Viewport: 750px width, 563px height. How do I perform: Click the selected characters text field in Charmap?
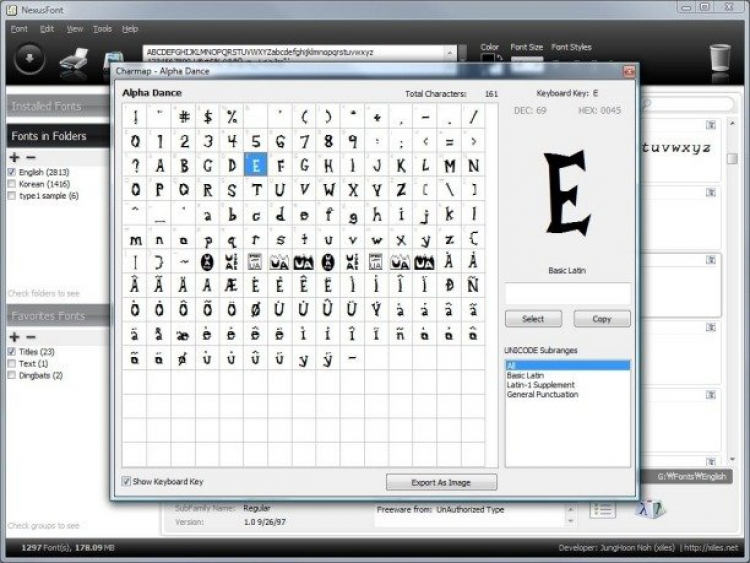[568, 293]
